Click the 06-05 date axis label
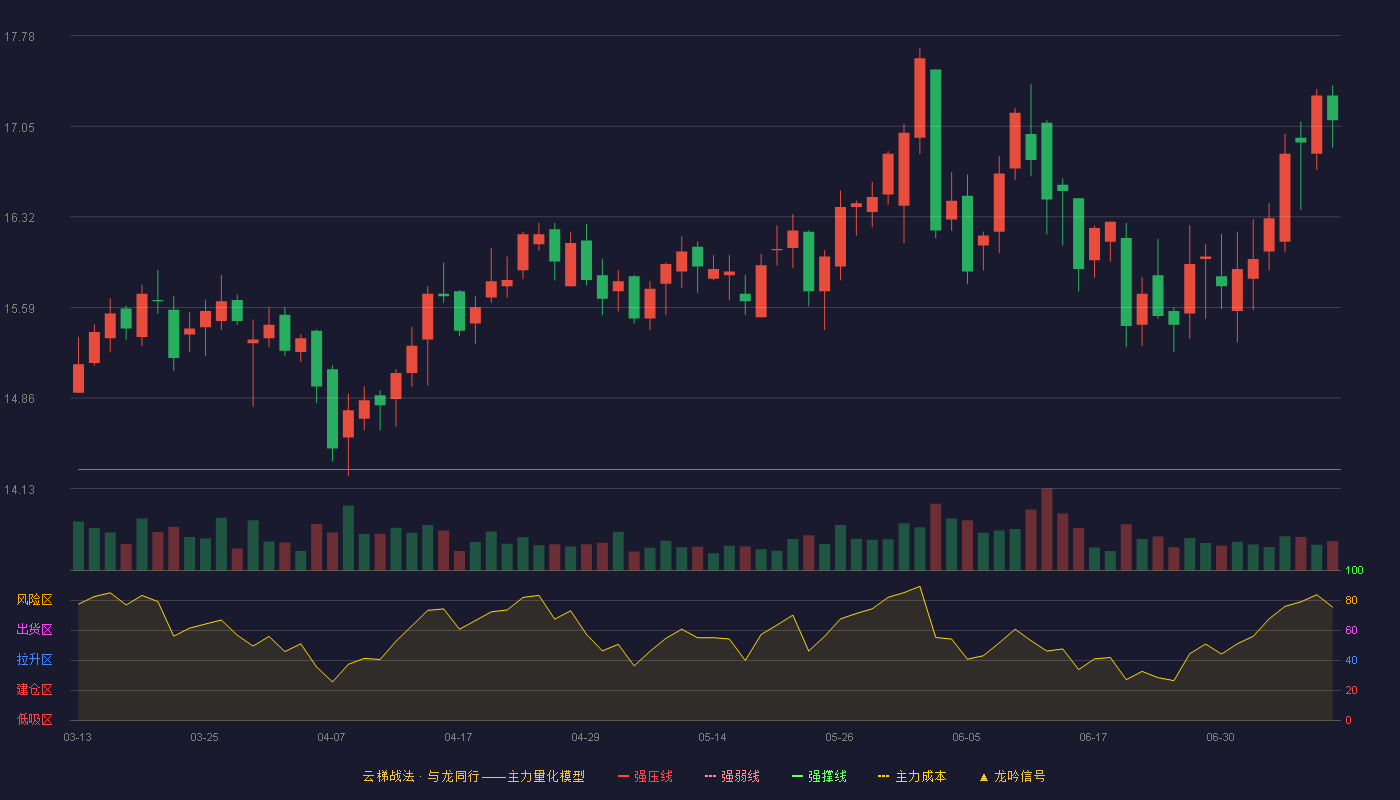The height and width of the screenshot is (800, 1400). [966, 737]
